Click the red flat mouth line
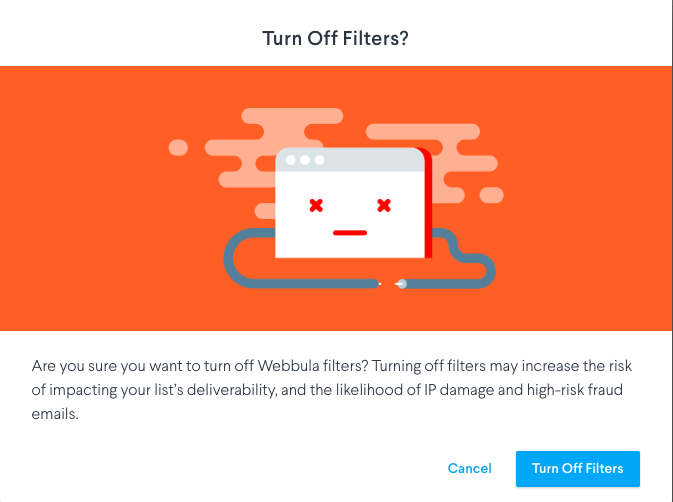 coord(350,233)
